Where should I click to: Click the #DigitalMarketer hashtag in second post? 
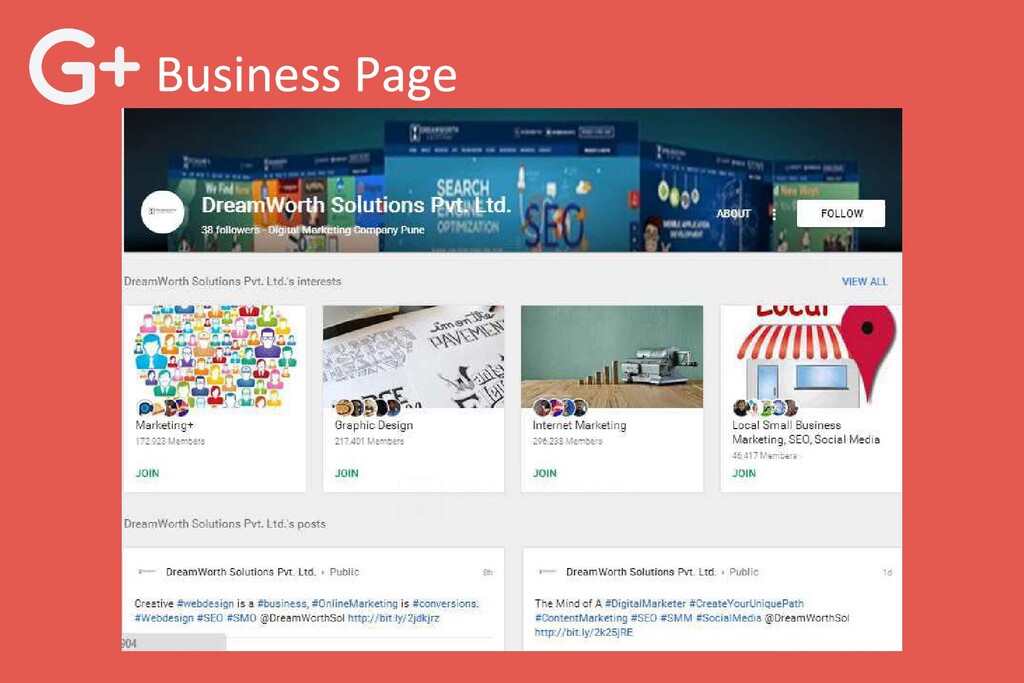pyautogui.click(x=645, y=603)
